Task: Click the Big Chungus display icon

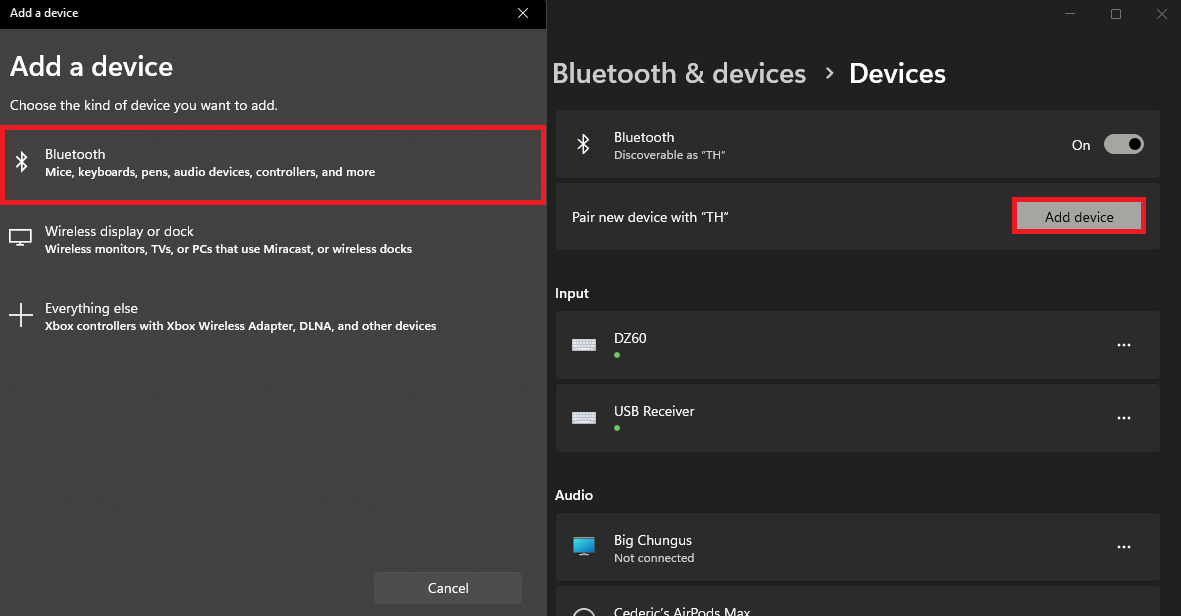Action: tap(584, 547)
